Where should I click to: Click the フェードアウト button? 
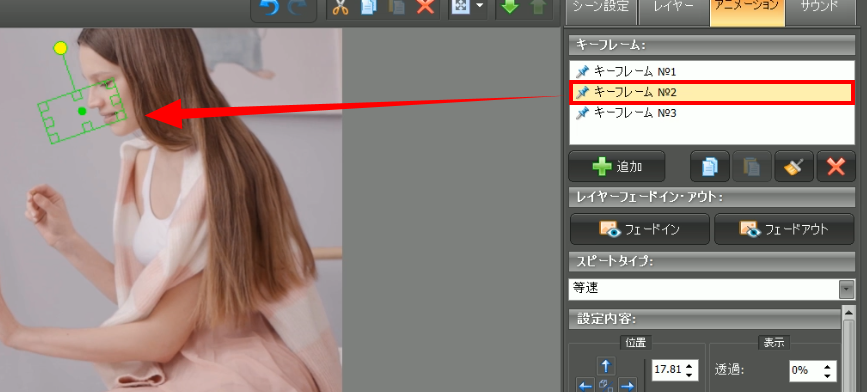click(784, 229)
